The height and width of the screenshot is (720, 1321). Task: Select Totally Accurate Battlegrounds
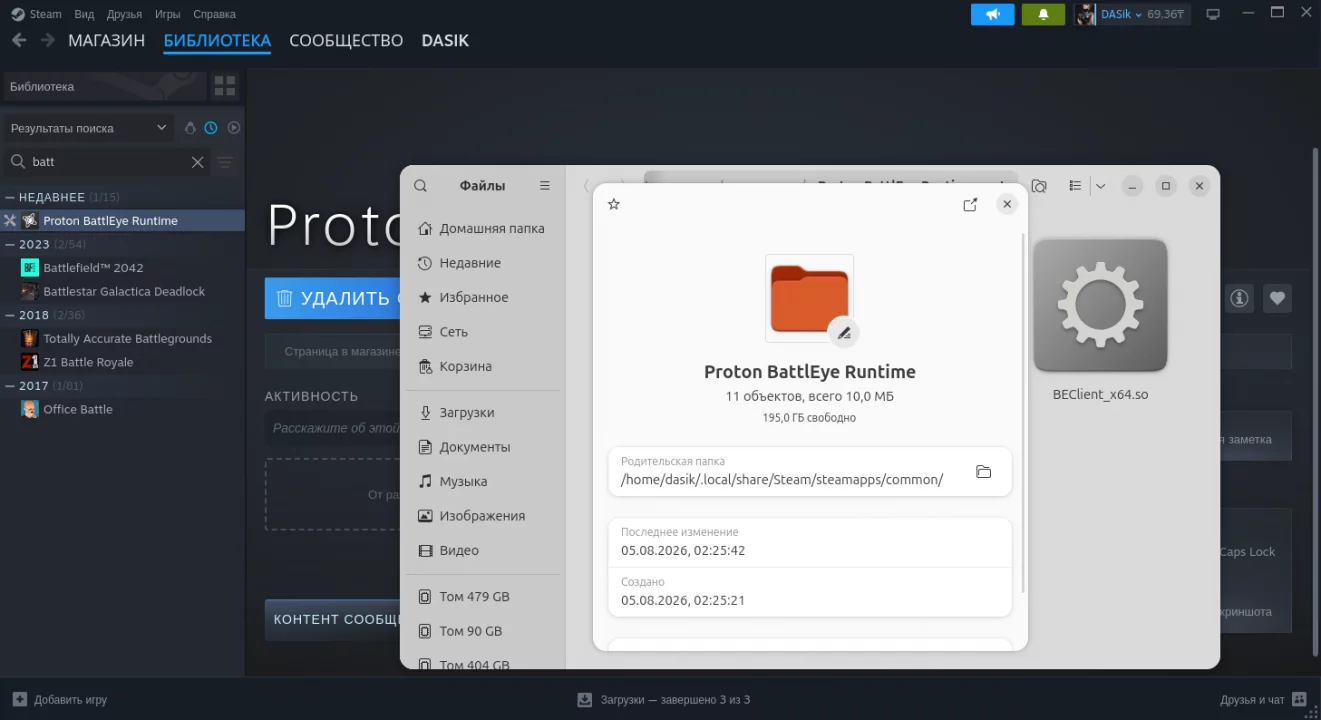coord(122,338)
